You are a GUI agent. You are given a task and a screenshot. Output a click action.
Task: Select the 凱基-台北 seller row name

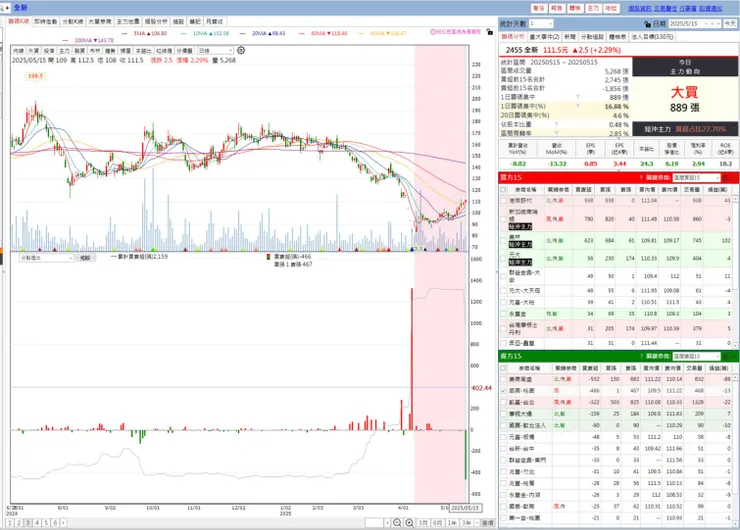521,402
